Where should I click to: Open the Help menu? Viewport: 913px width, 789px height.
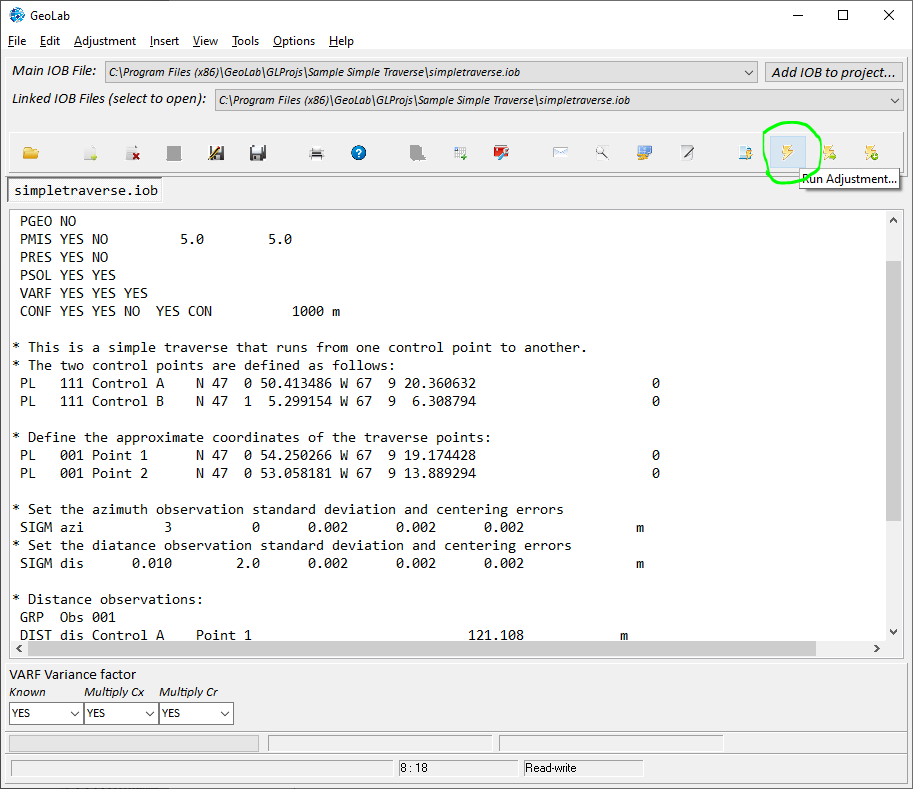(341, 41)
